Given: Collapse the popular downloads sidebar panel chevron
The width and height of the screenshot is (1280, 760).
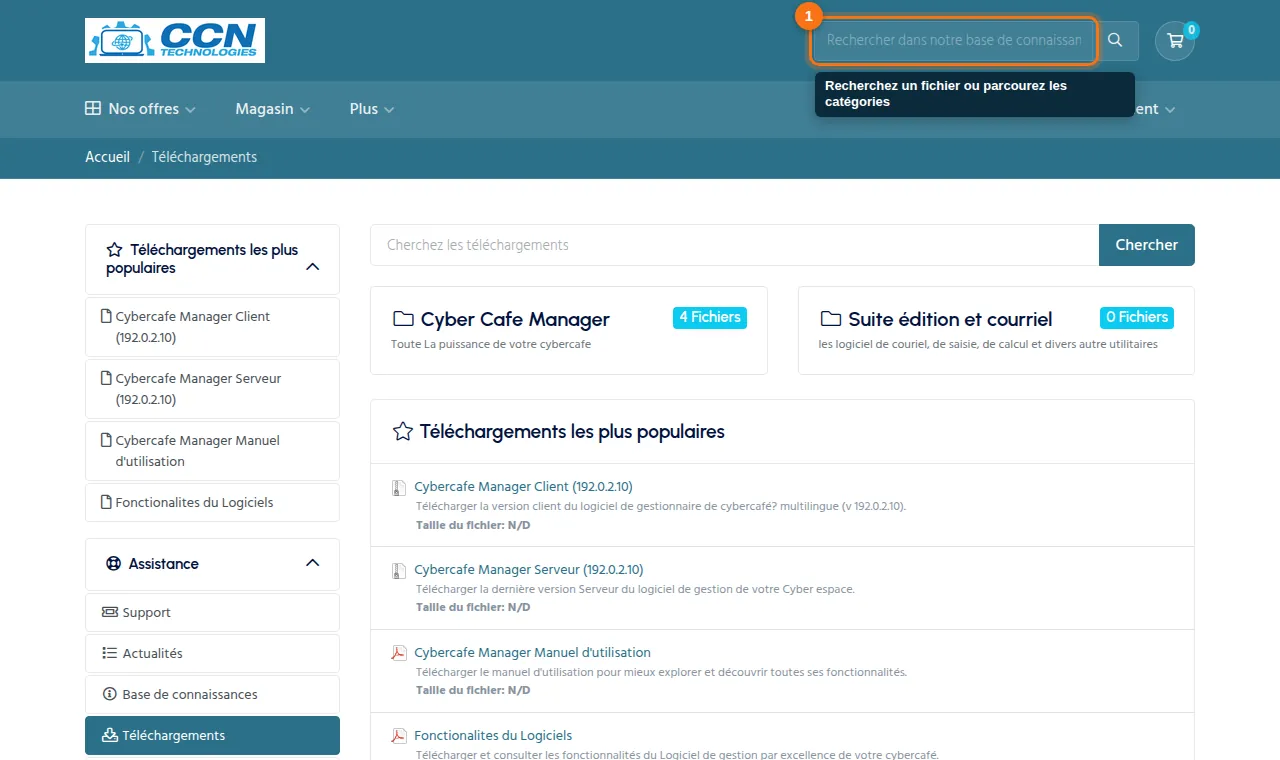Looking at the screenshot, I should 312,267.
